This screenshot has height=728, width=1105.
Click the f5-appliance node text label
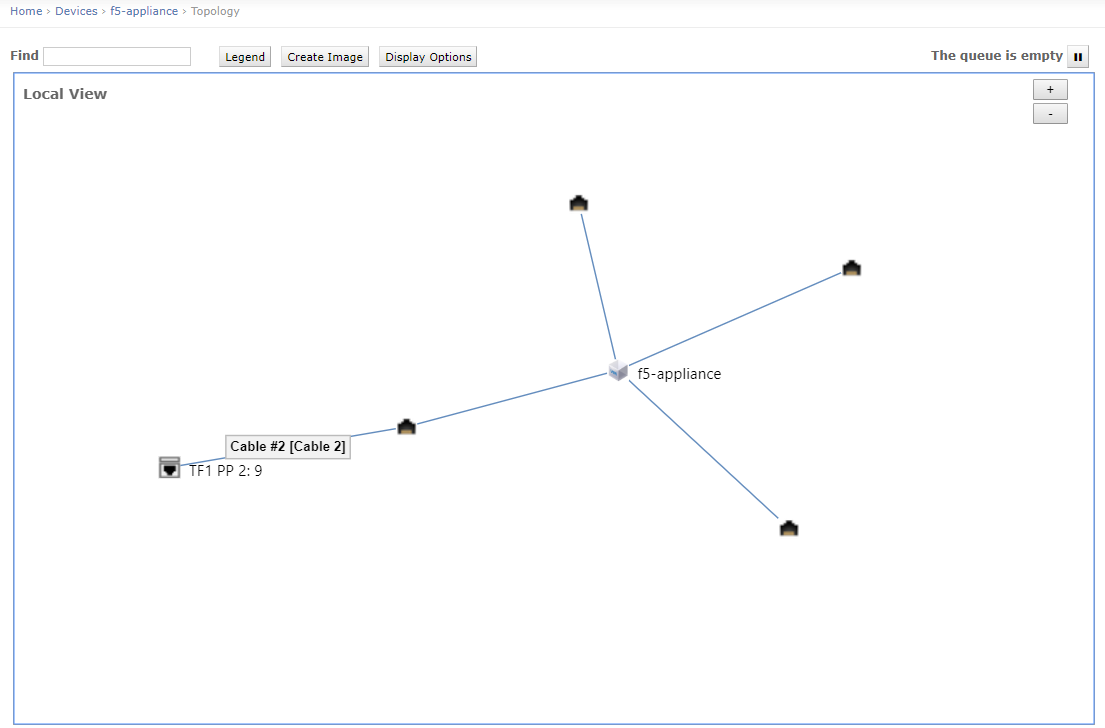[x=679, y=374]
